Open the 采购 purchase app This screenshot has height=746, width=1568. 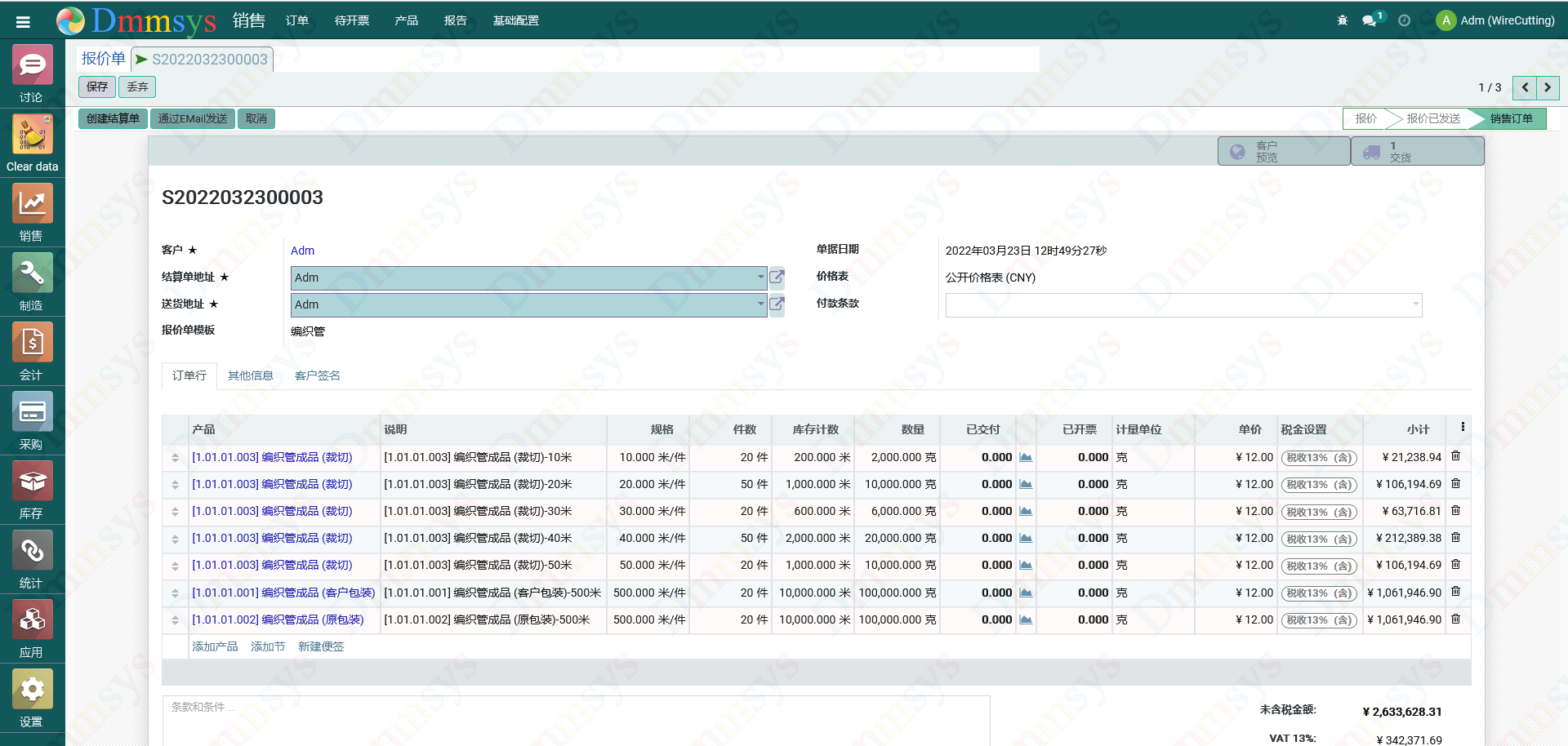(x=32, y=420)
